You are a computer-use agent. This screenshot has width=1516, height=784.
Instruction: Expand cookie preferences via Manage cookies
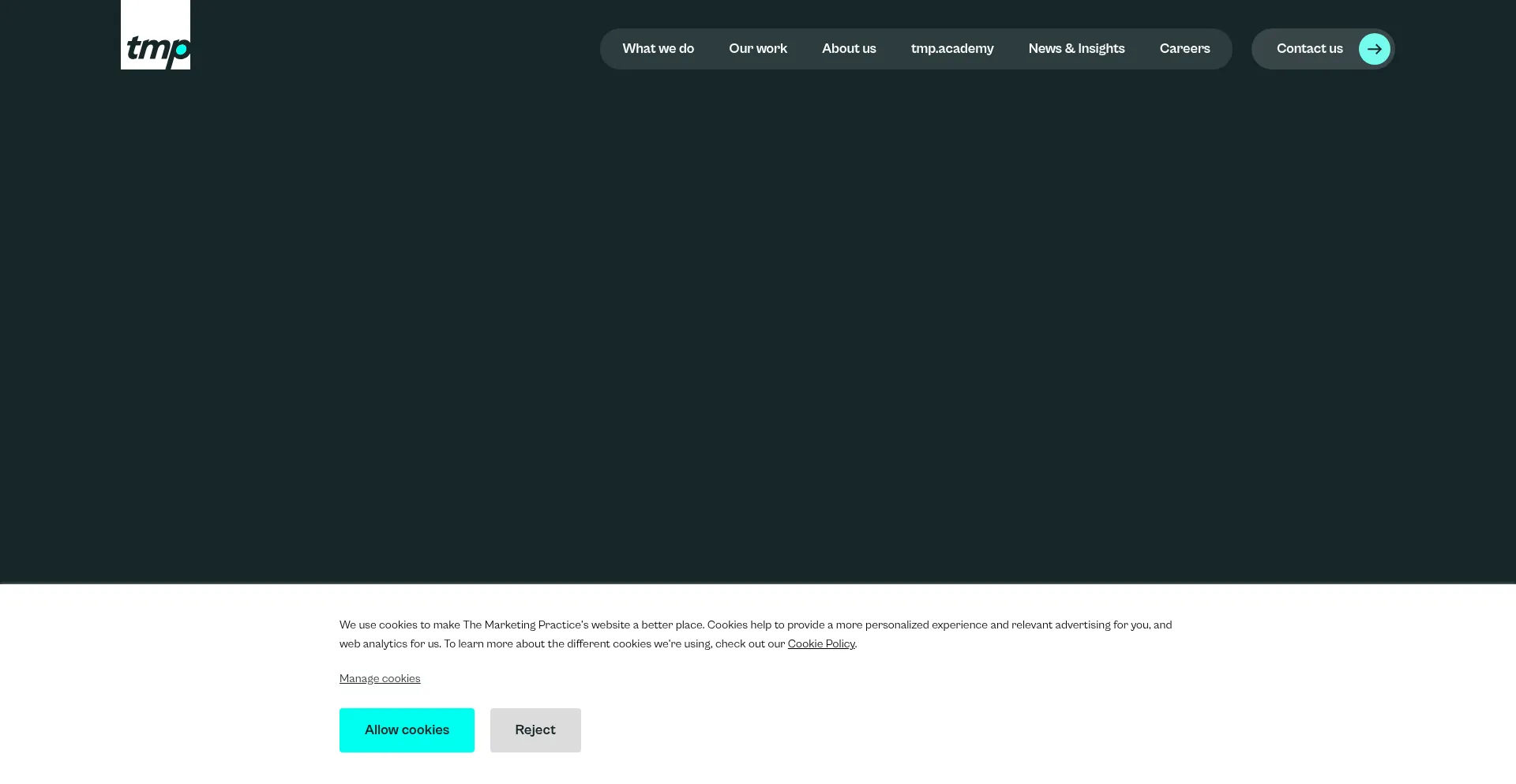(x=379, y=678)
